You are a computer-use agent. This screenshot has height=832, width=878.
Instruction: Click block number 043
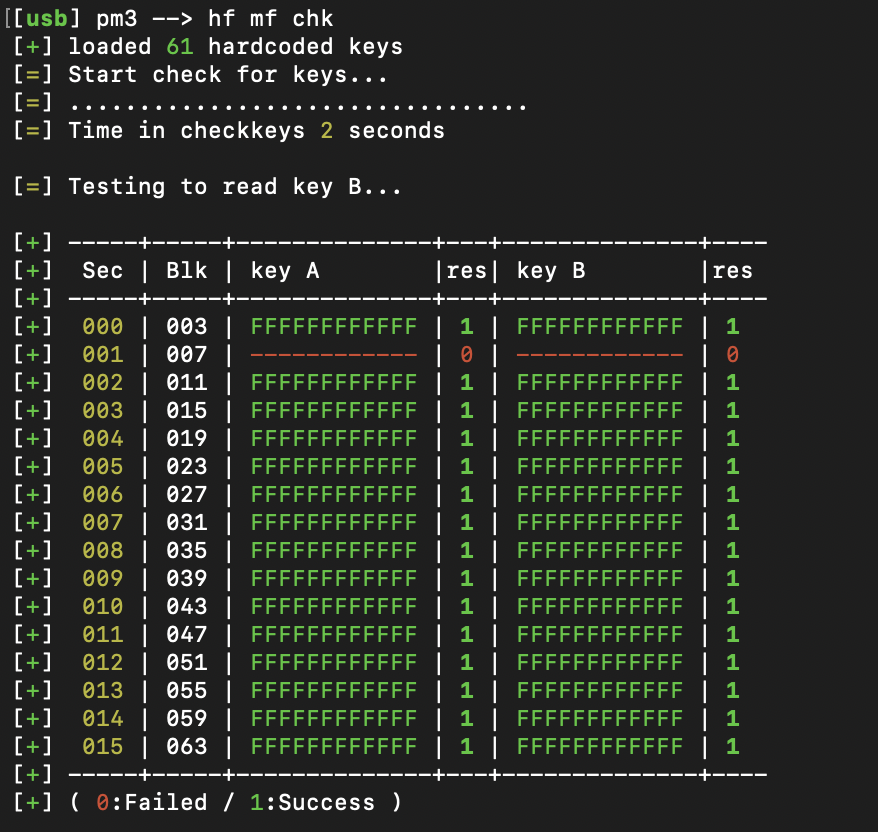coord(187,607)
